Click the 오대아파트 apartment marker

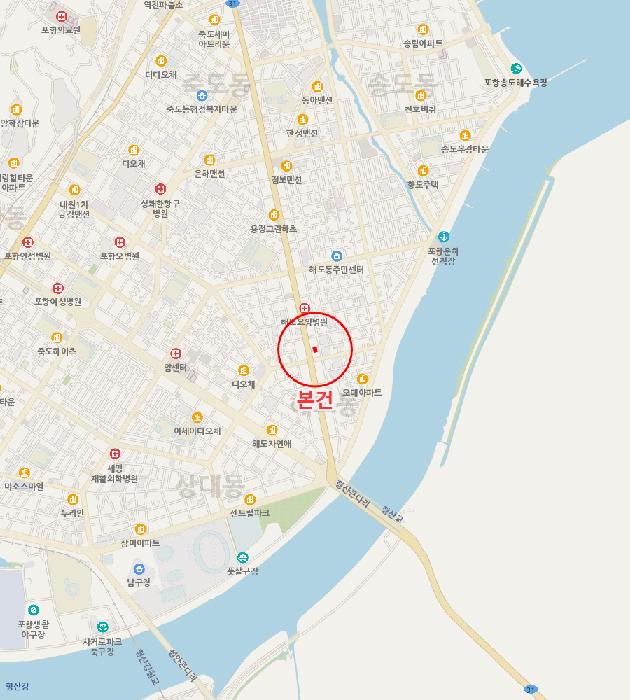pos(362,379)
